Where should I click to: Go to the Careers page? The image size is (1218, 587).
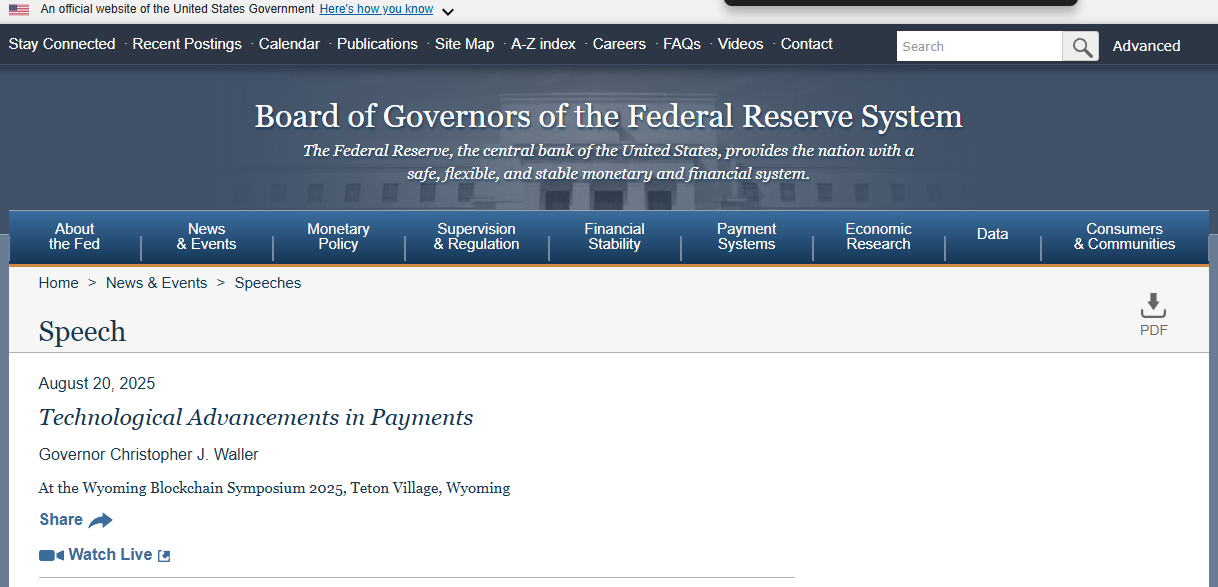tap(619, 44)
